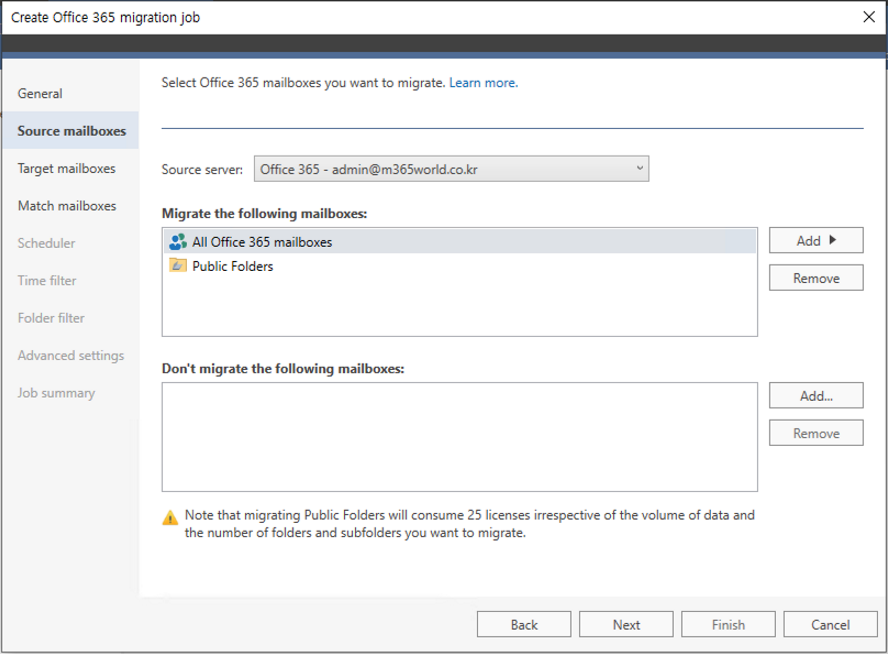The height and width of the screenshot is (654, 888).
Task: Go to the General step
Action: (x=40, y=93)
